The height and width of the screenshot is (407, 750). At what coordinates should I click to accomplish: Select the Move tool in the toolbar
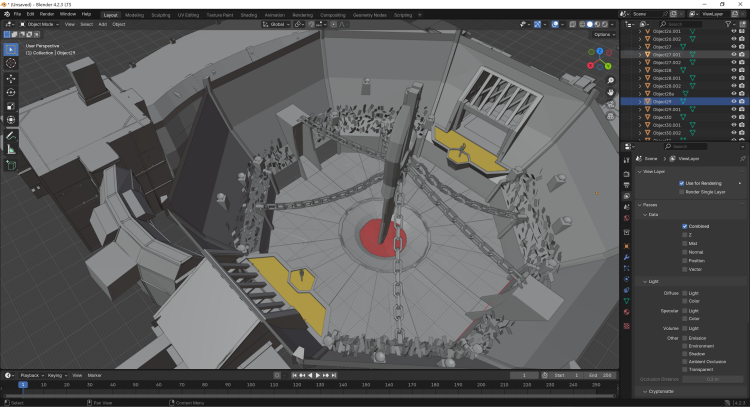click(11, 78)
